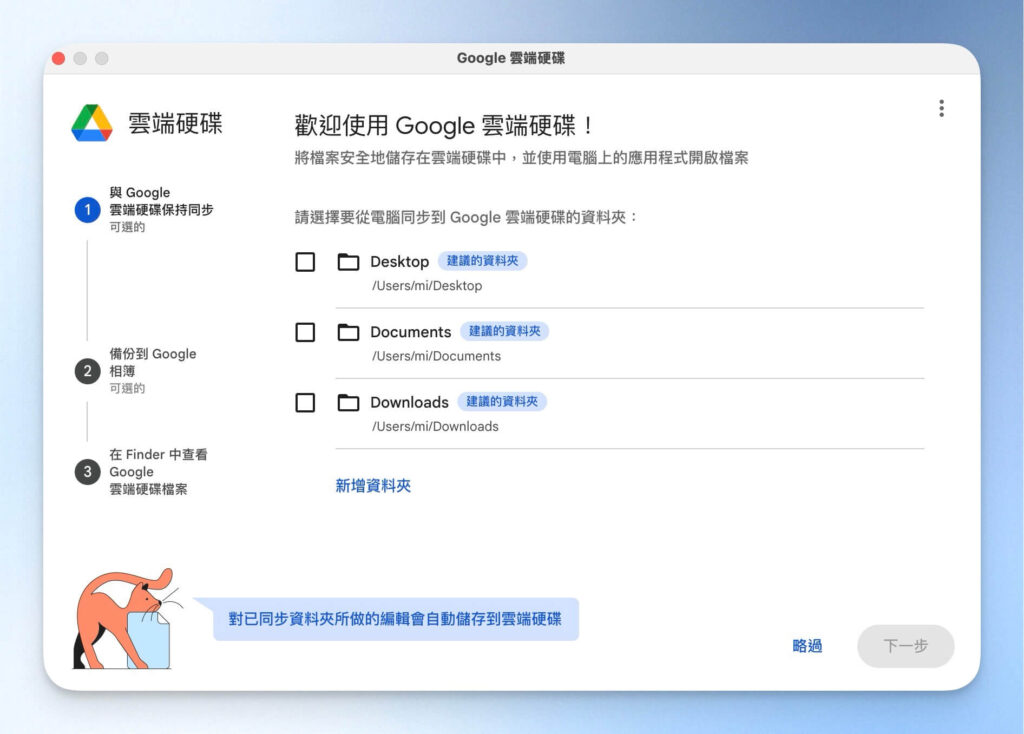Viewport: 1024px width, 734px height.
Task: Click the Downloads folder name
Action: [x=409, y=402]
